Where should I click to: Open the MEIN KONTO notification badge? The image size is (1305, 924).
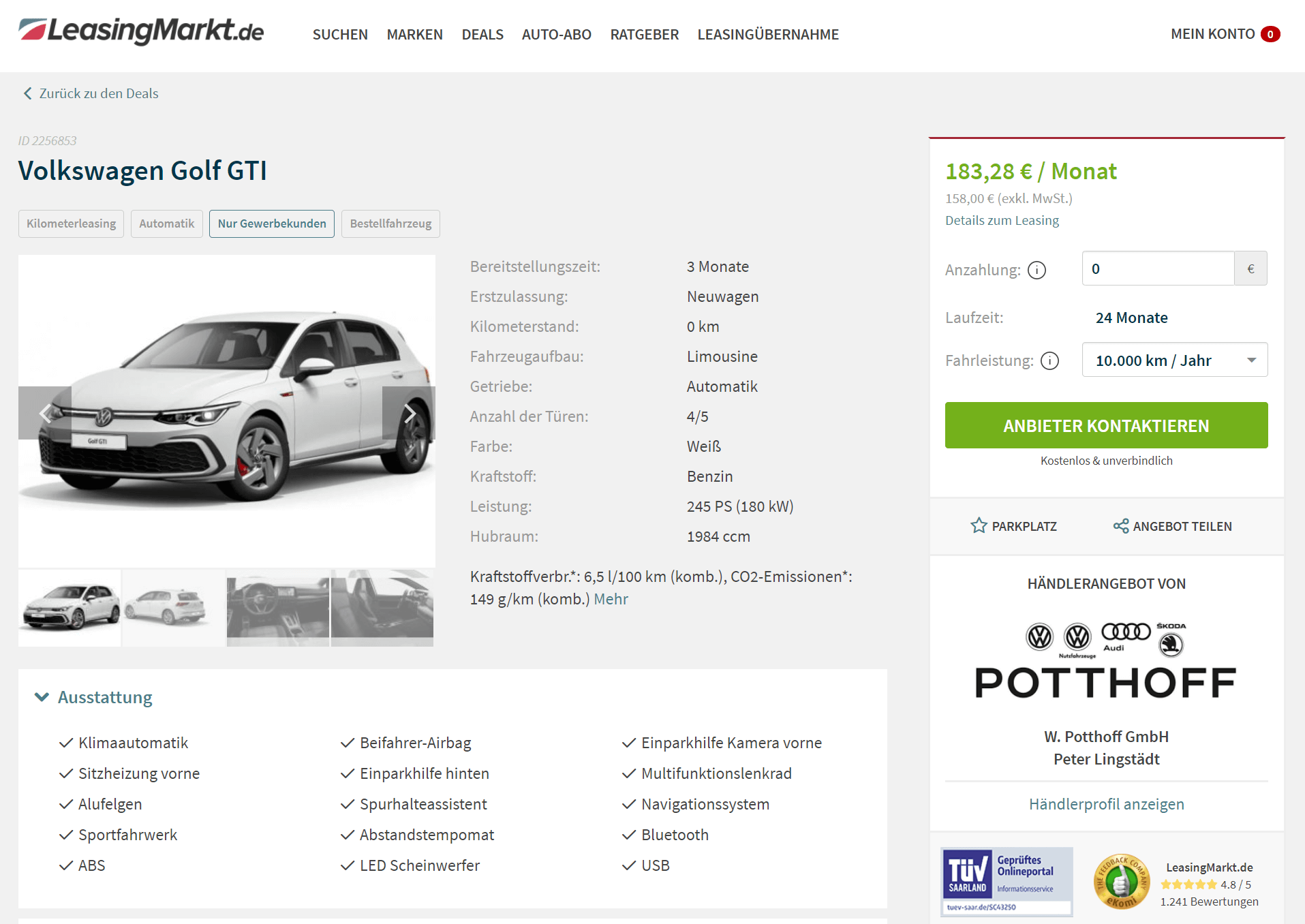[1270, 34]
